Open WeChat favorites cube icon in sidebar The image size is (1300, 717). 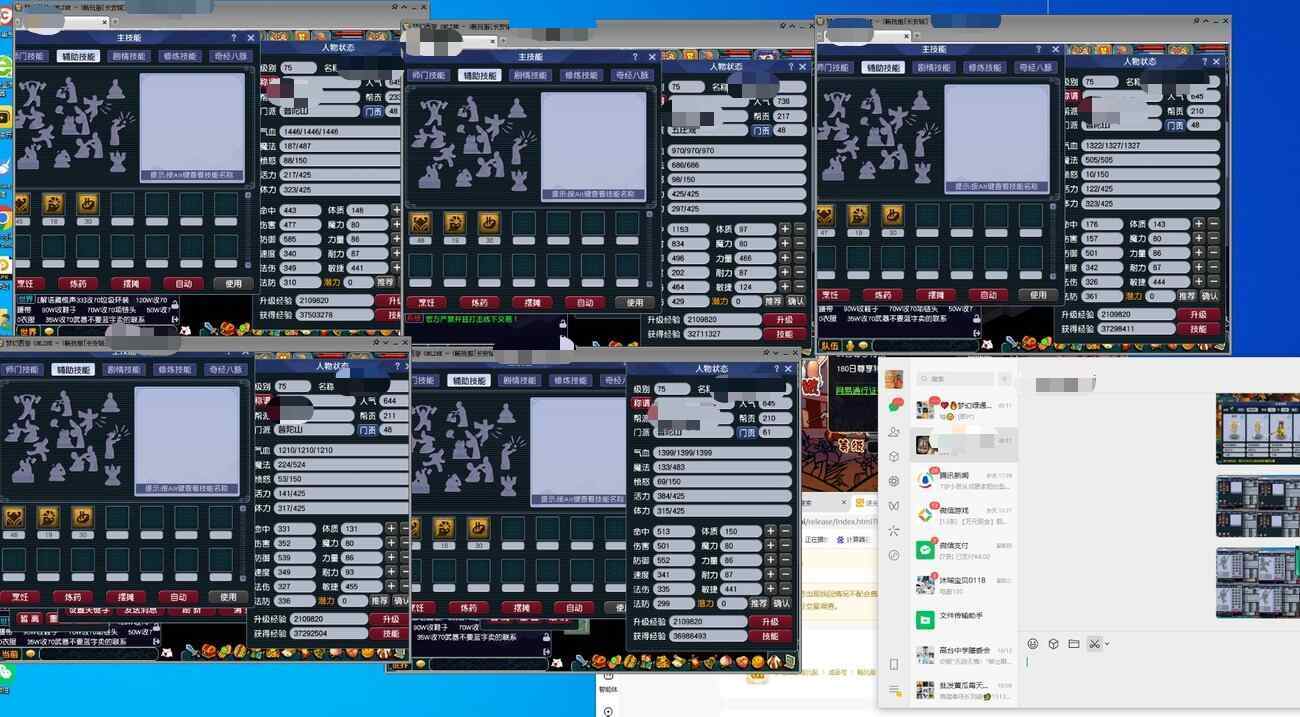(x=894, y=456)
